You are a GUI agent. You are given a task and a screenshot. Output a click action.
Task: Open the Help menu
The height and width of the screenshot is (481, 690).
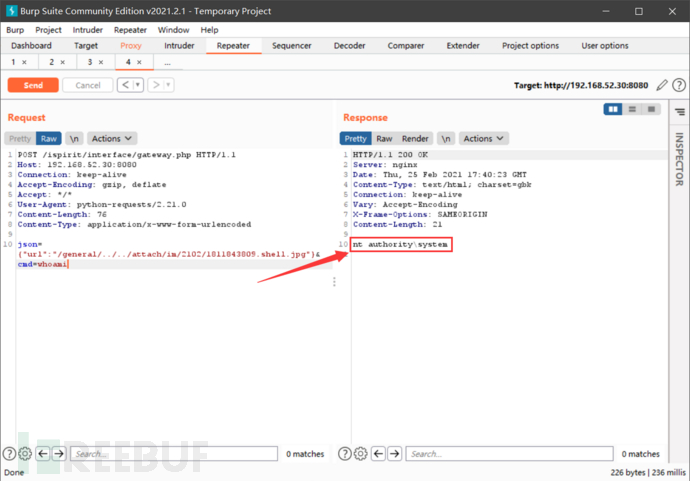209,29
